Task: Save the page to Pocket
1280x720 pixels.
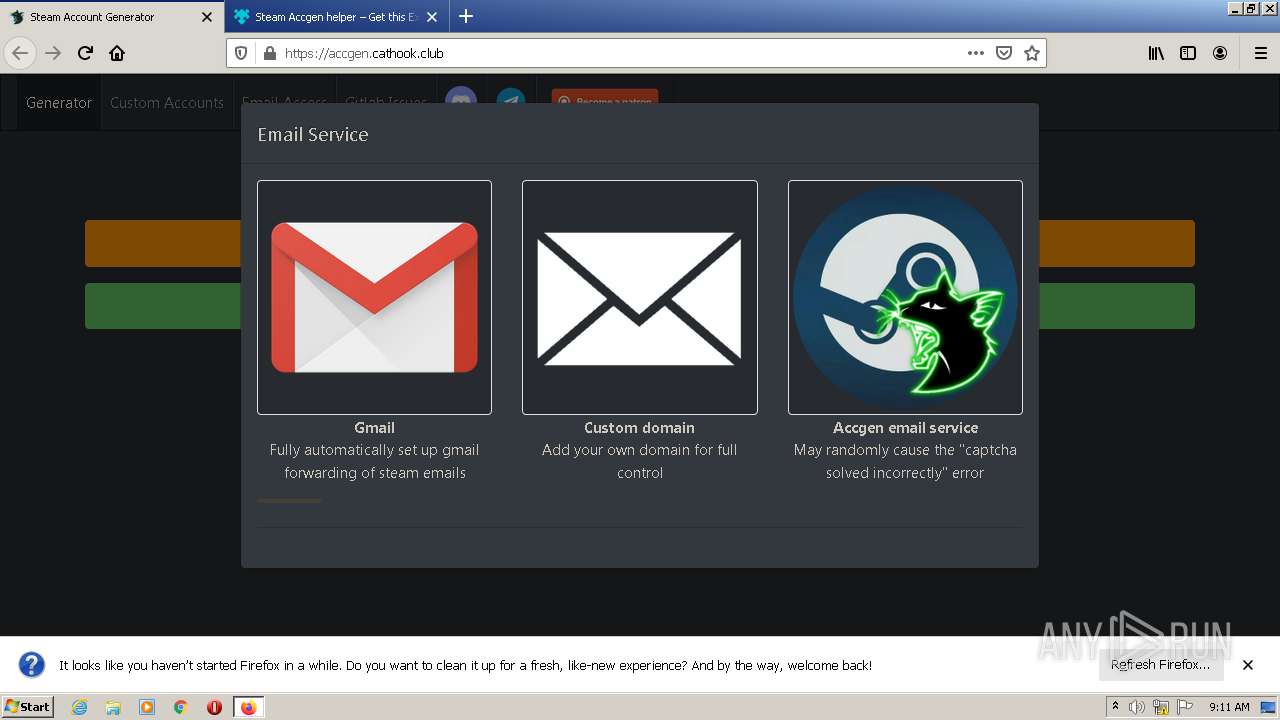Action: (x=1004, y=53)
